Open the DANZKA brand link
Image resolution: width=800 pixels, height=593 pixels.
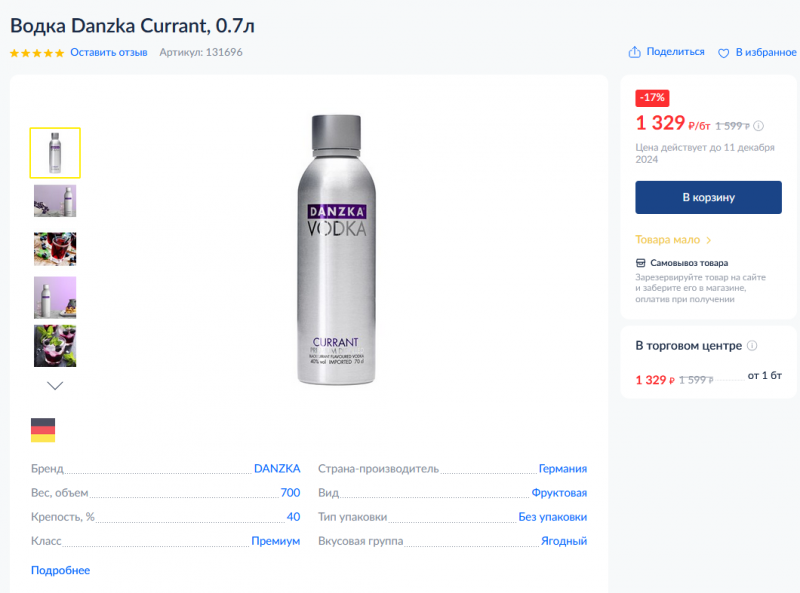click(277, 468)
